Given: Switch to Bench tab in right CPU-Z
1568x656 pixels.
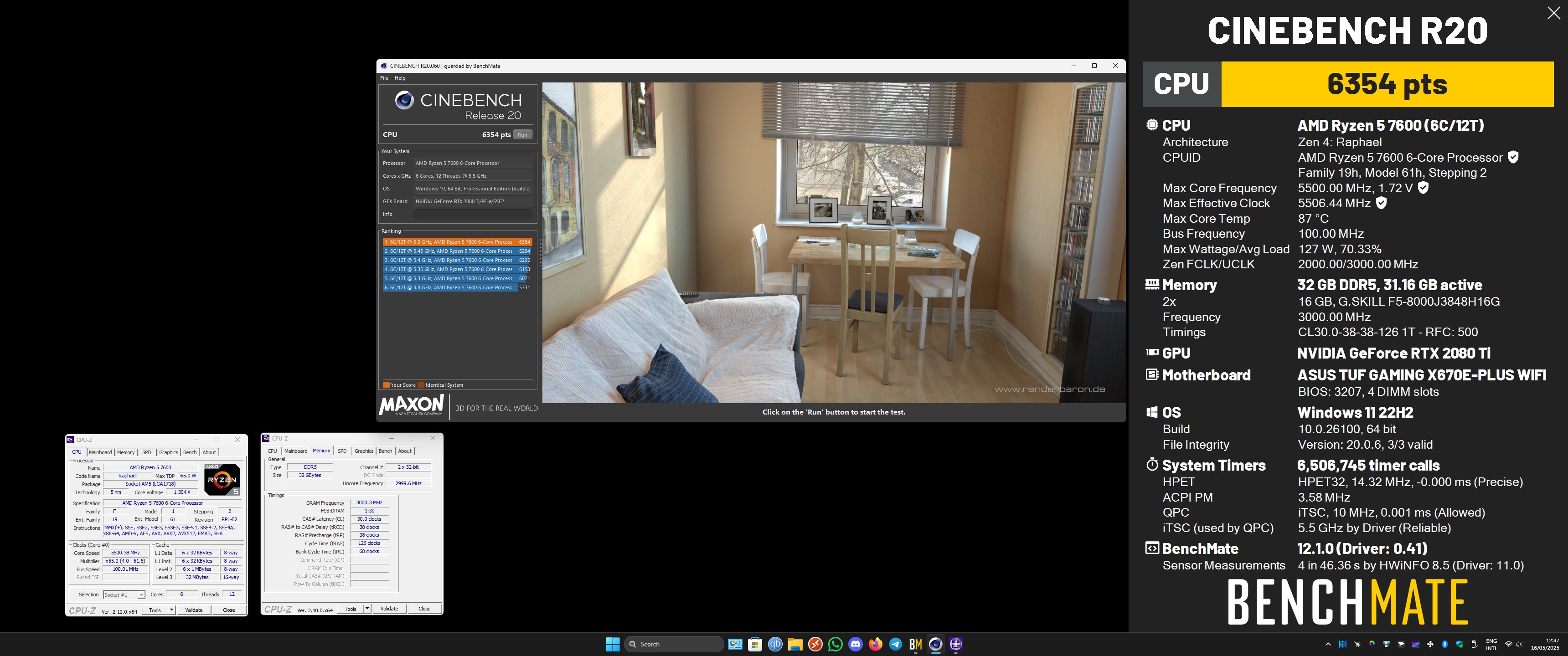Looking at the screenshot, I should pyautogui.click(x=385, y=451).
